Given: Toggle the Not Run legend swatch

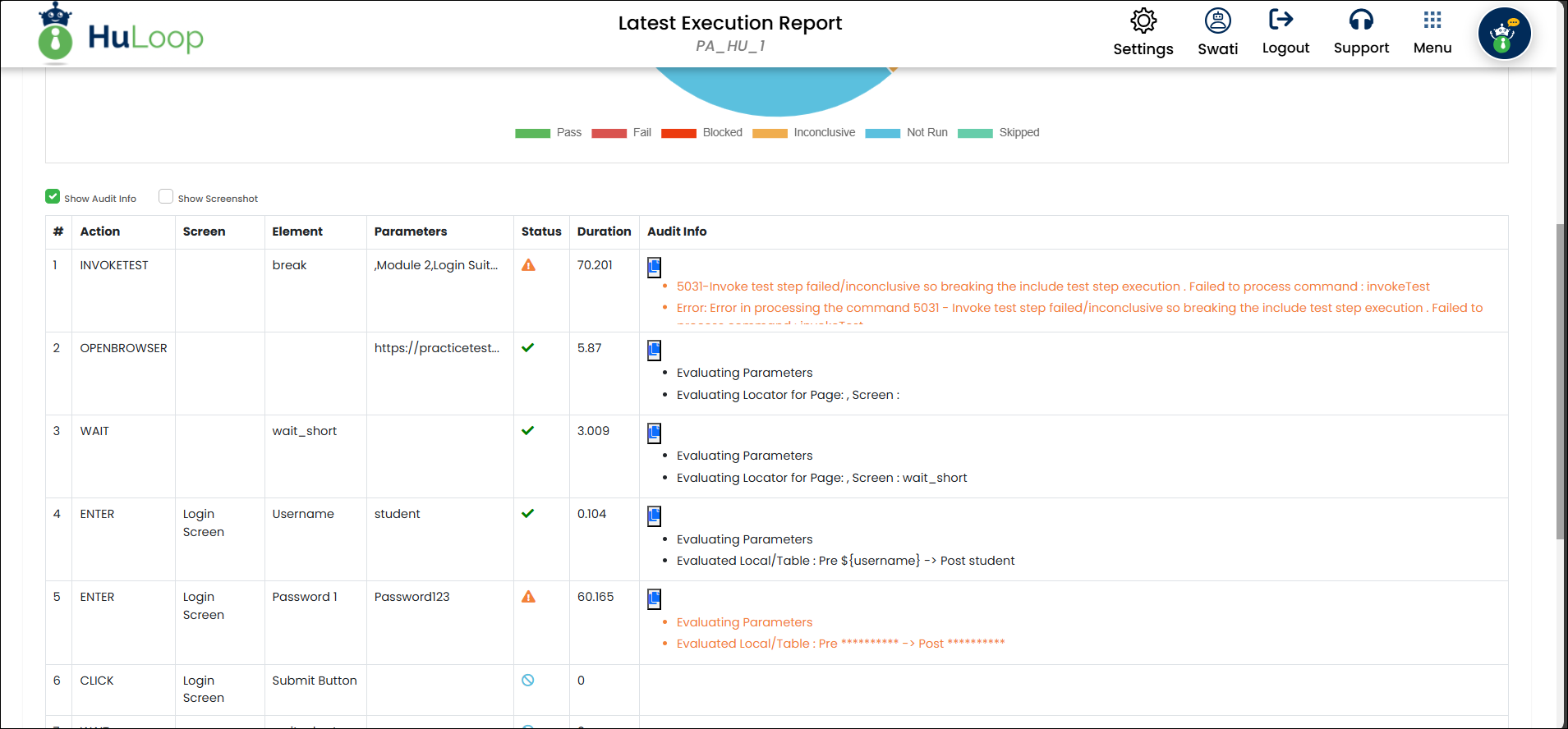Looking at the screenshot, I should coord(882,133).
